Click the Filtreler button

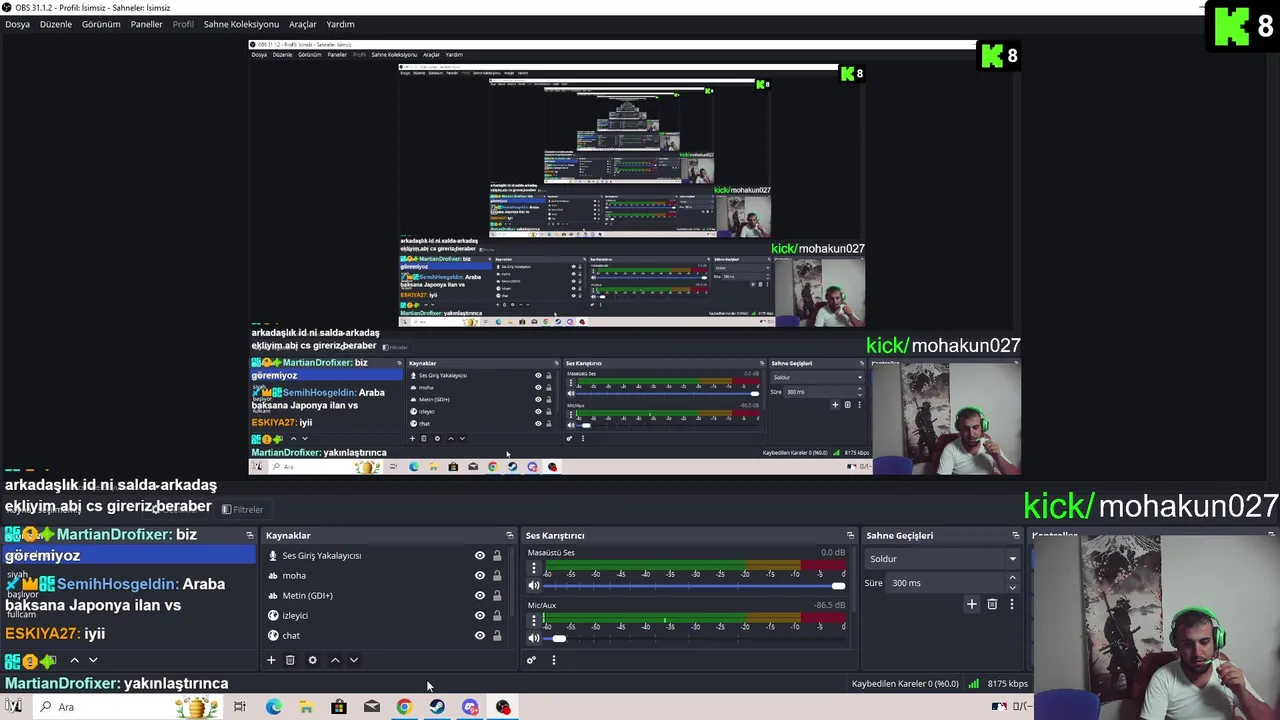tap(242, 510)
